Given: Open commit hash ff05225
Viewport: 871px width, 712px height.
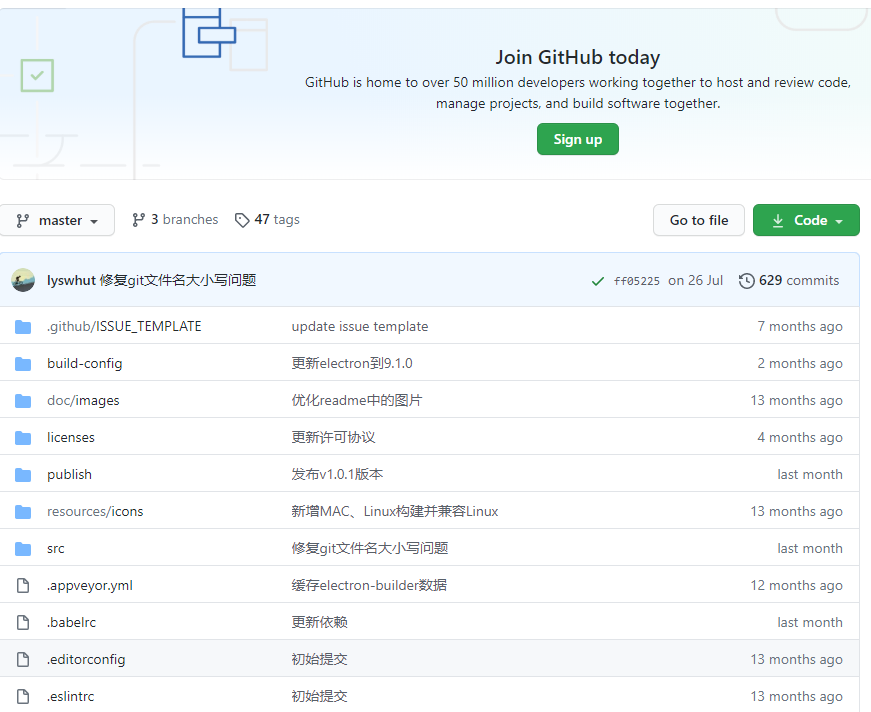Looking at the screenshot, I should 637,281.
